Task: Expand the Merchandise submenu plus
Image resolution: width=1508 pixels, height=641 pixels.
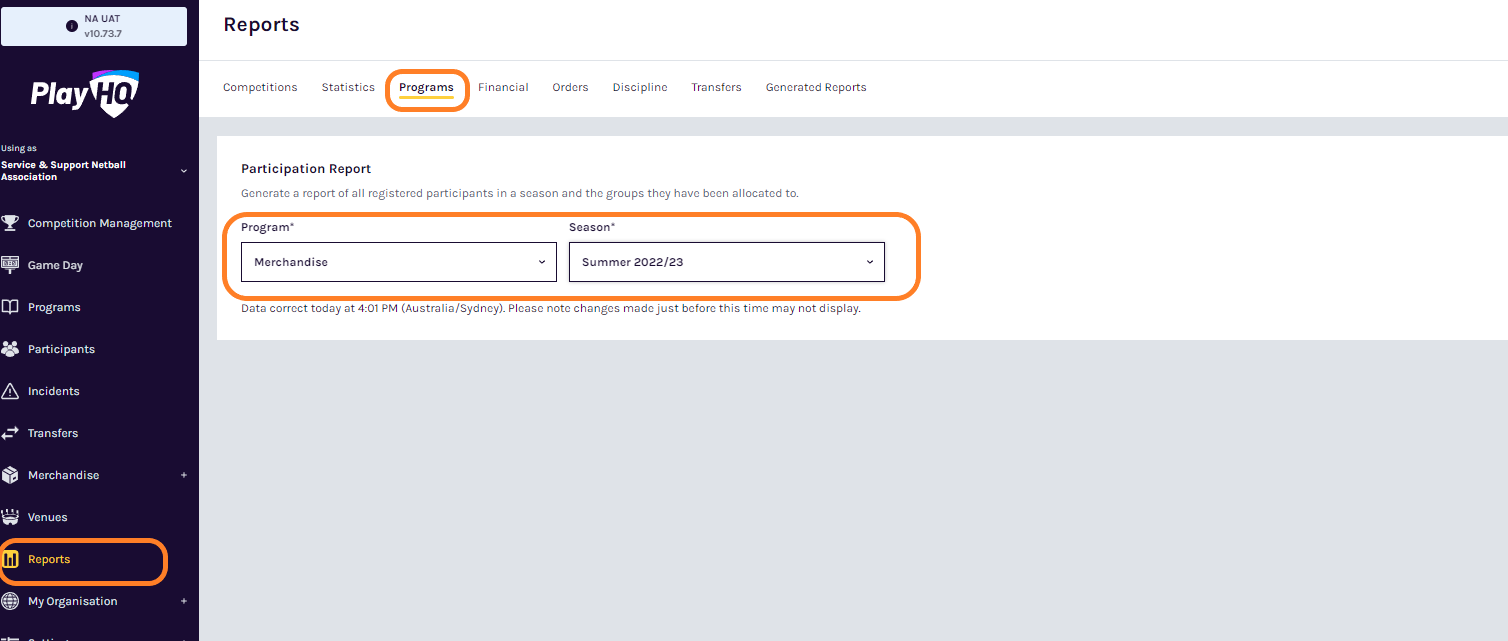Action: click(x=184, y=475)
